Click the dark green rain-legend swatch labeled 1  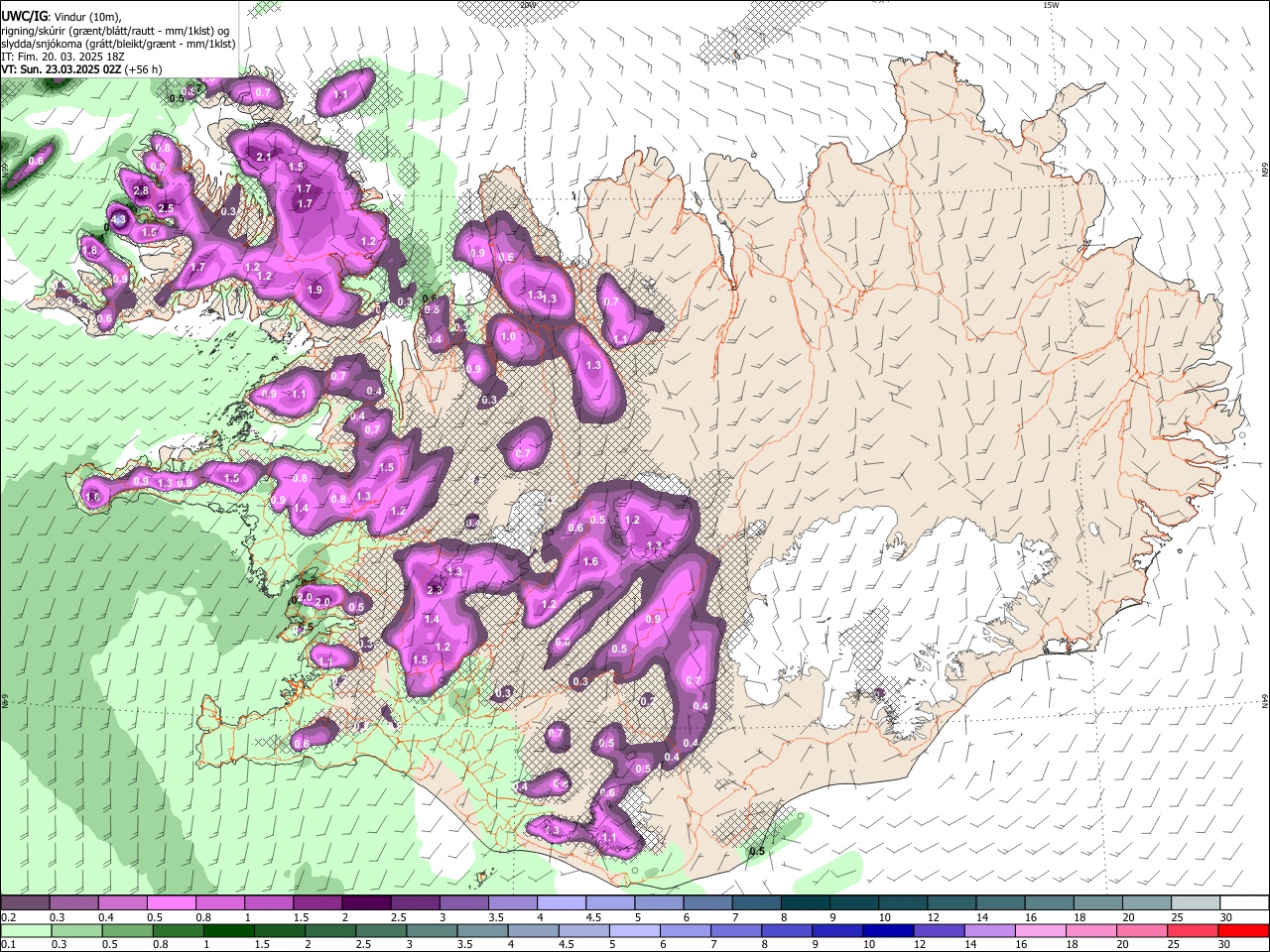(x=228, y=930)
